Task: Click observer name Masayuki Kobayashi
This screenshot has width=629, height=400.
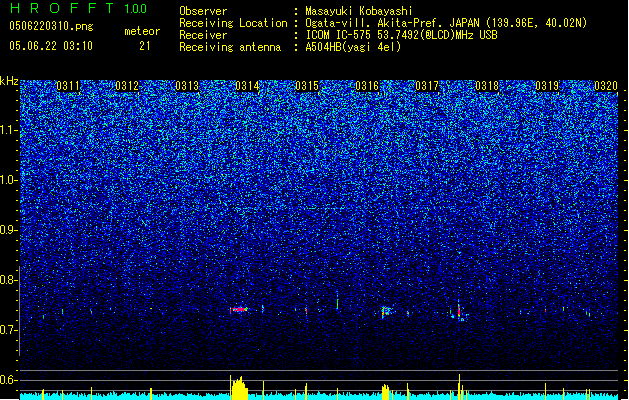Action: point(359,11)
